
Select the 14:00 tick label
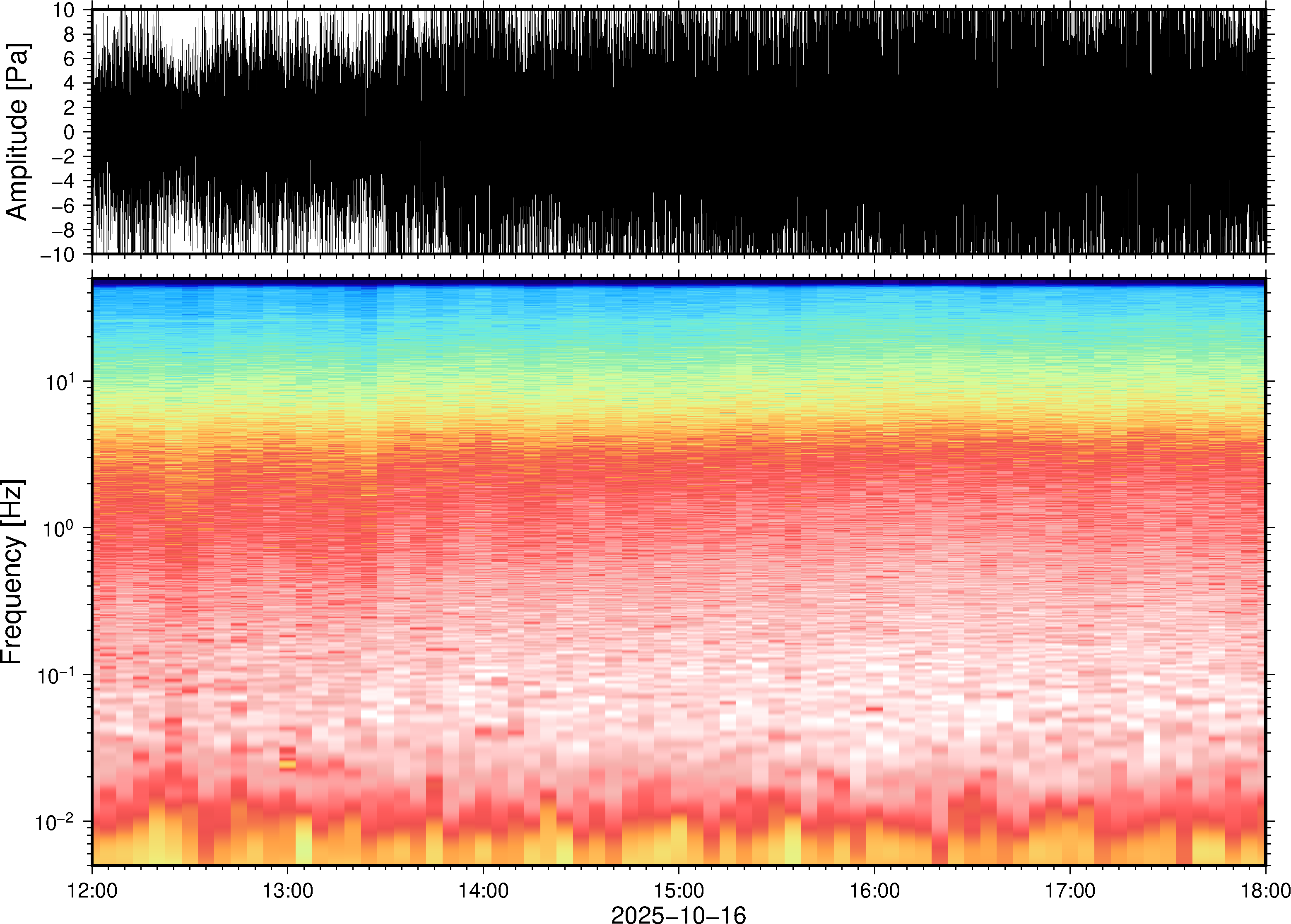(x=483, y=890)
